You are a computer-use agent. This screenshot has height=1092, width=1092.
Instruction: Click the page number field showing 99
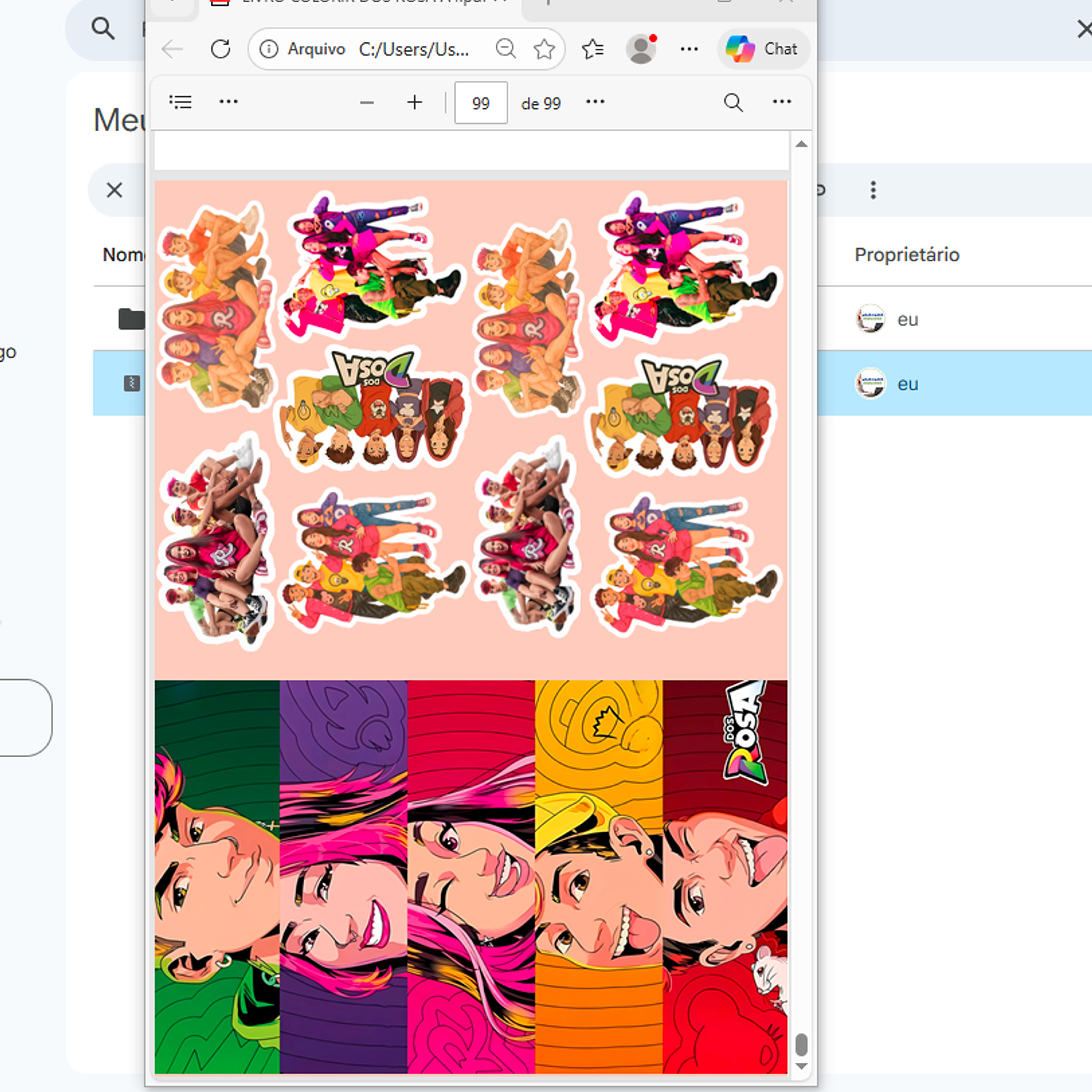pyautogui.click(x=480, y=103)
